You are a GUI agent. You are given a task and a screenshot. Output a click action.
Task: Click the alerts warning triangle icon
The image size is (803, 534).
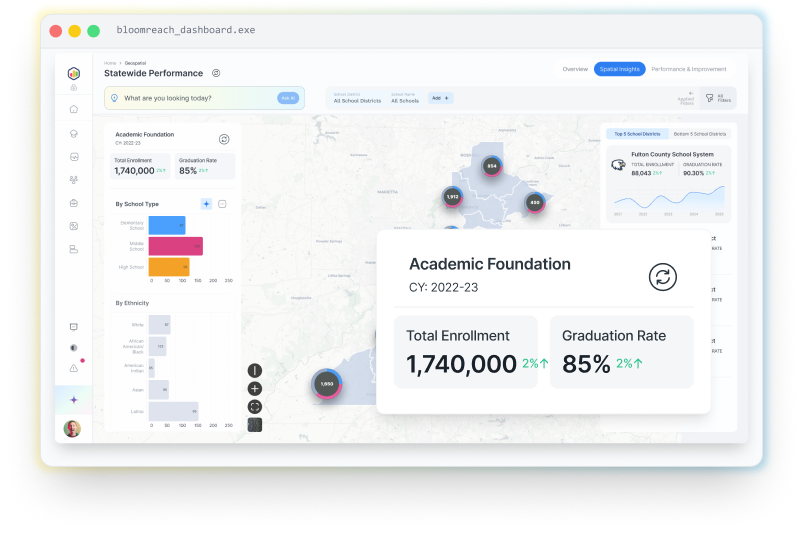(73, 368)
